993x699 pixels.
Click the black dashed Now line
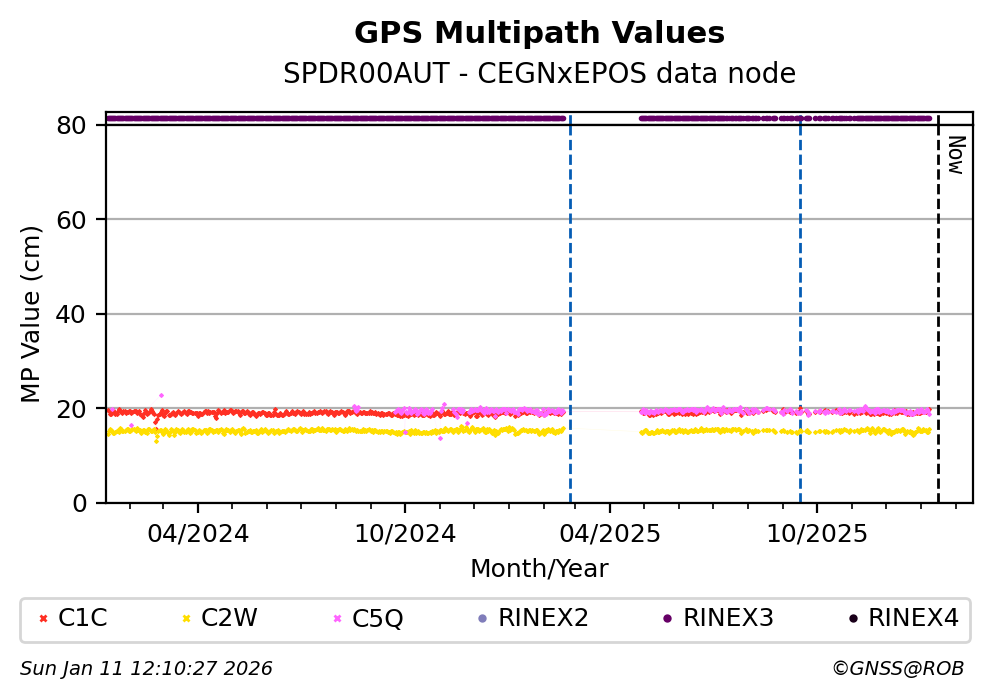tap(938, 300)
